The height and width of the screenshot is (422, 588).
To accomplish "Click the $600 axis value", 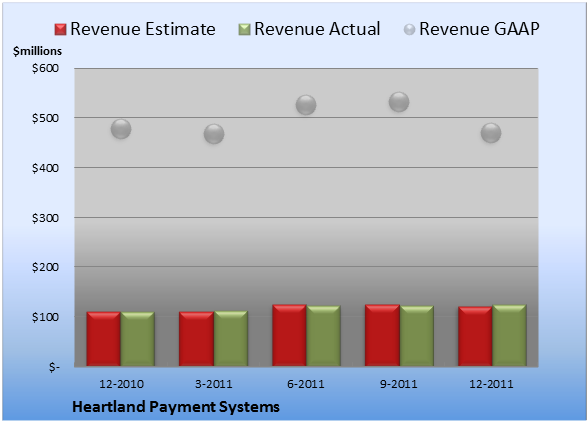I will (45, 68).
